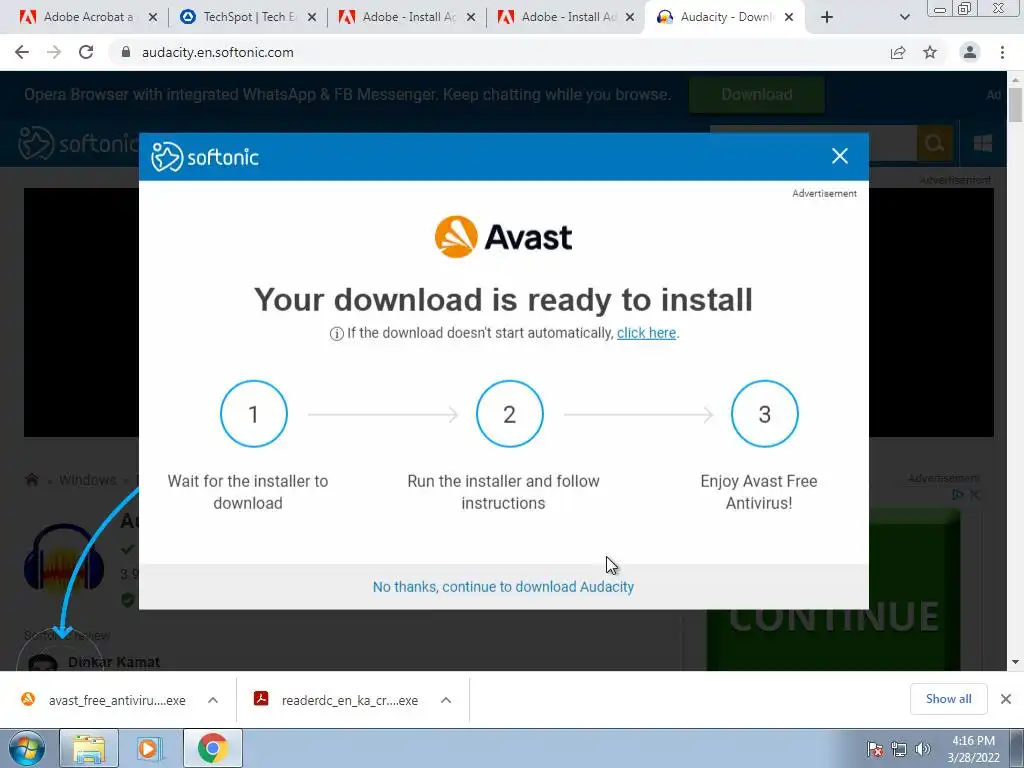Reload the Softonic page
This screenshot has width=1024, height=768.
click(86, 52)
